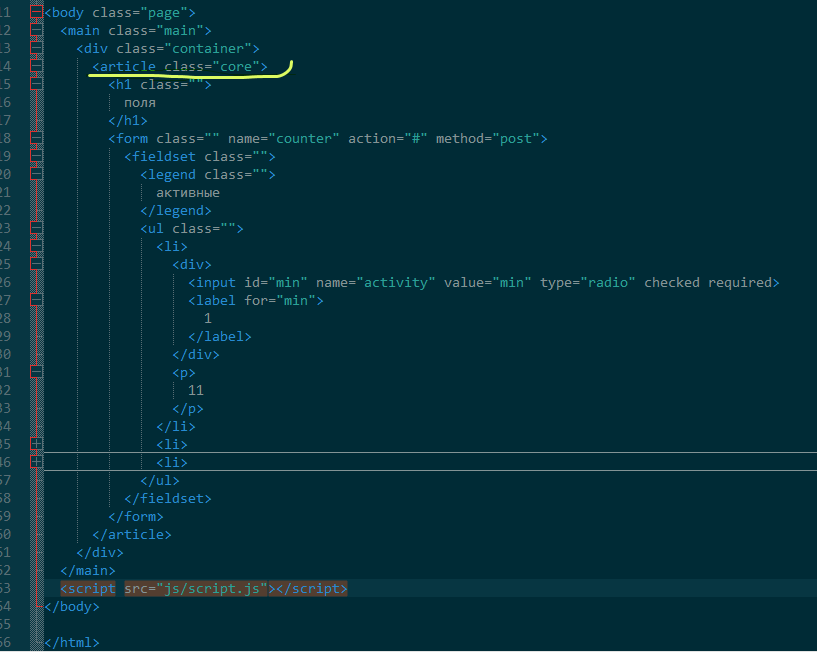Click the text 'поля' inside h1
Image resolution: width=817 pixels, height=652 pixels.
click(x=140, y=103)
